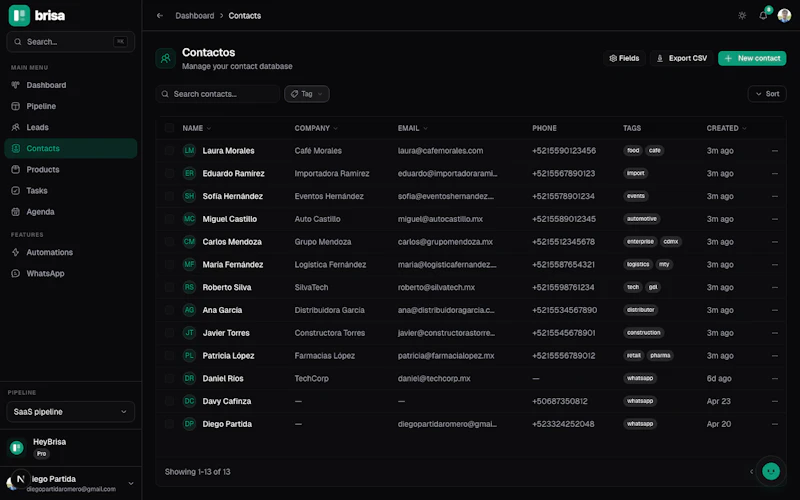Click the Brisa logo icon
Viewport: 800px width, 500px height.
[19, 15]
